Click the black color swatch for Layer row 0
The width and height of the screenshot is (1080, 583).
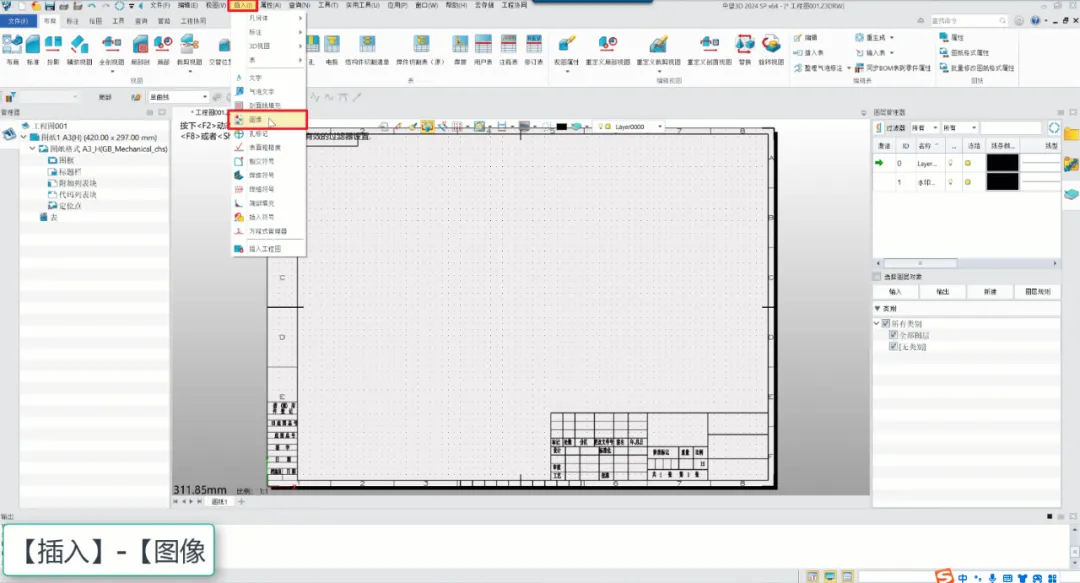[x=1002, y=162]
